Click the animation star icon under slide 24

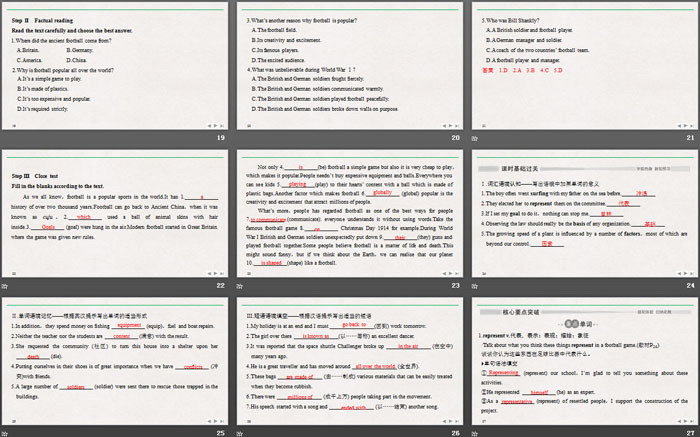pos(475,286)
